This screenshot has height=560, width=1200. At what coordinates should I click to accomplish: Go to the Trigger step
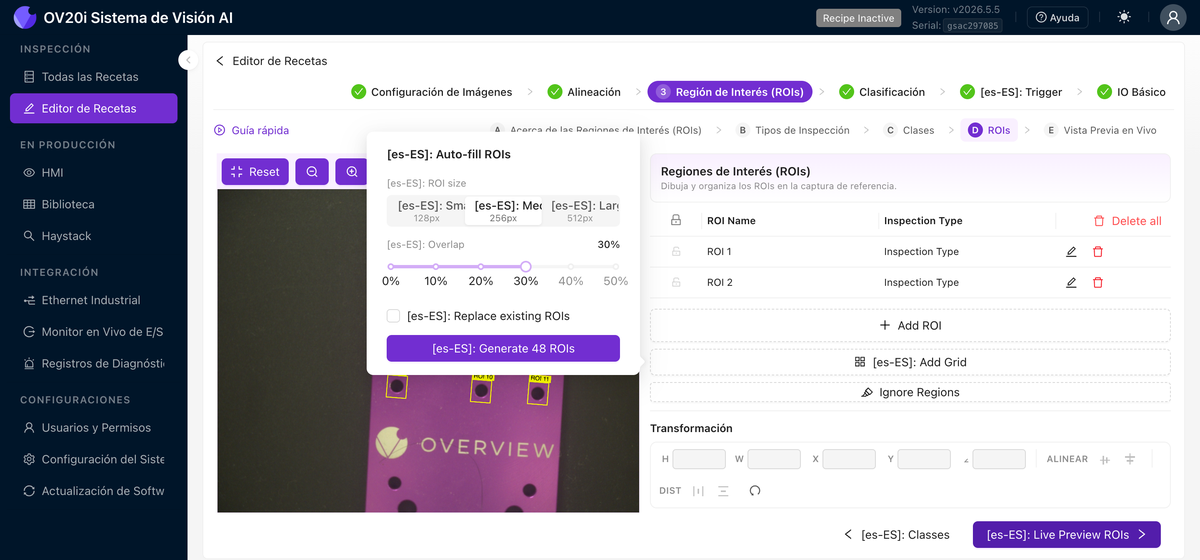coord(1011,92)
